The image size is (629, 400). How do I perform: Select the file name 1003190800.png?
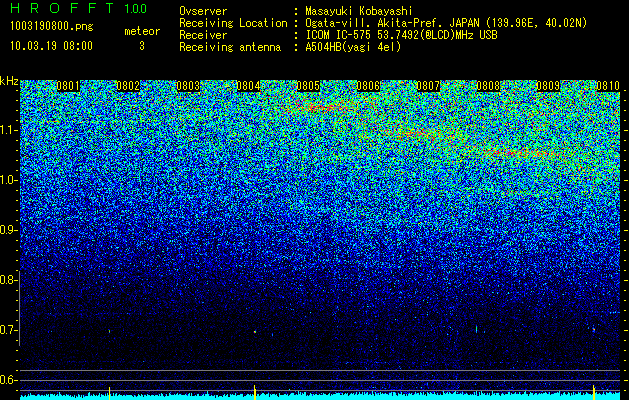[x=52, y=27]
